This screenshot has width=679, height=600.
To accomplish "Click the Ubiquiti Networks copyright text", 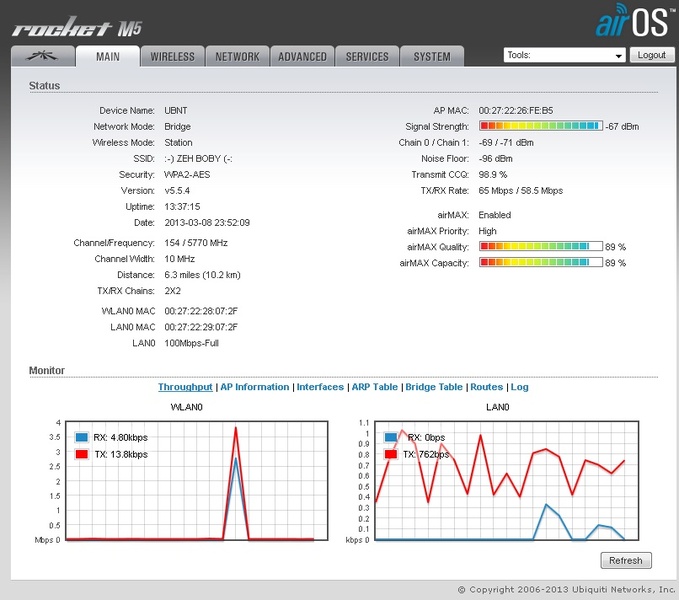I will click(x=567, y=589).
